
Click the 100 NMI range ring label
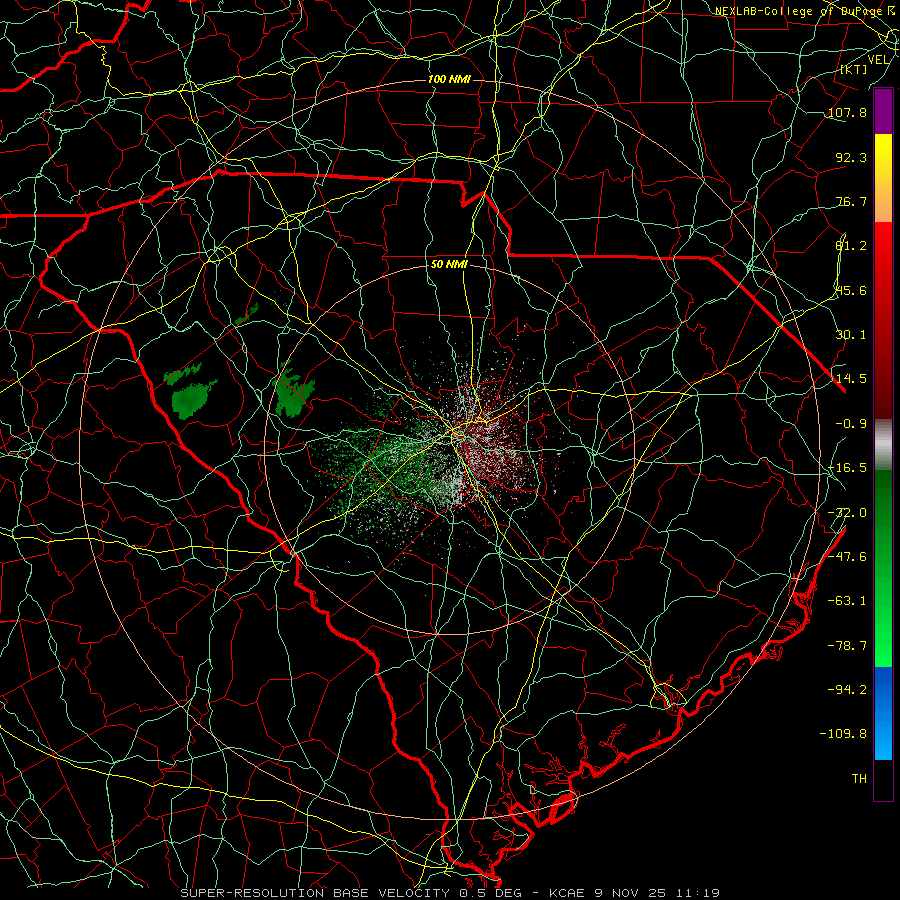pyautogui.click(x=449, y=79)
